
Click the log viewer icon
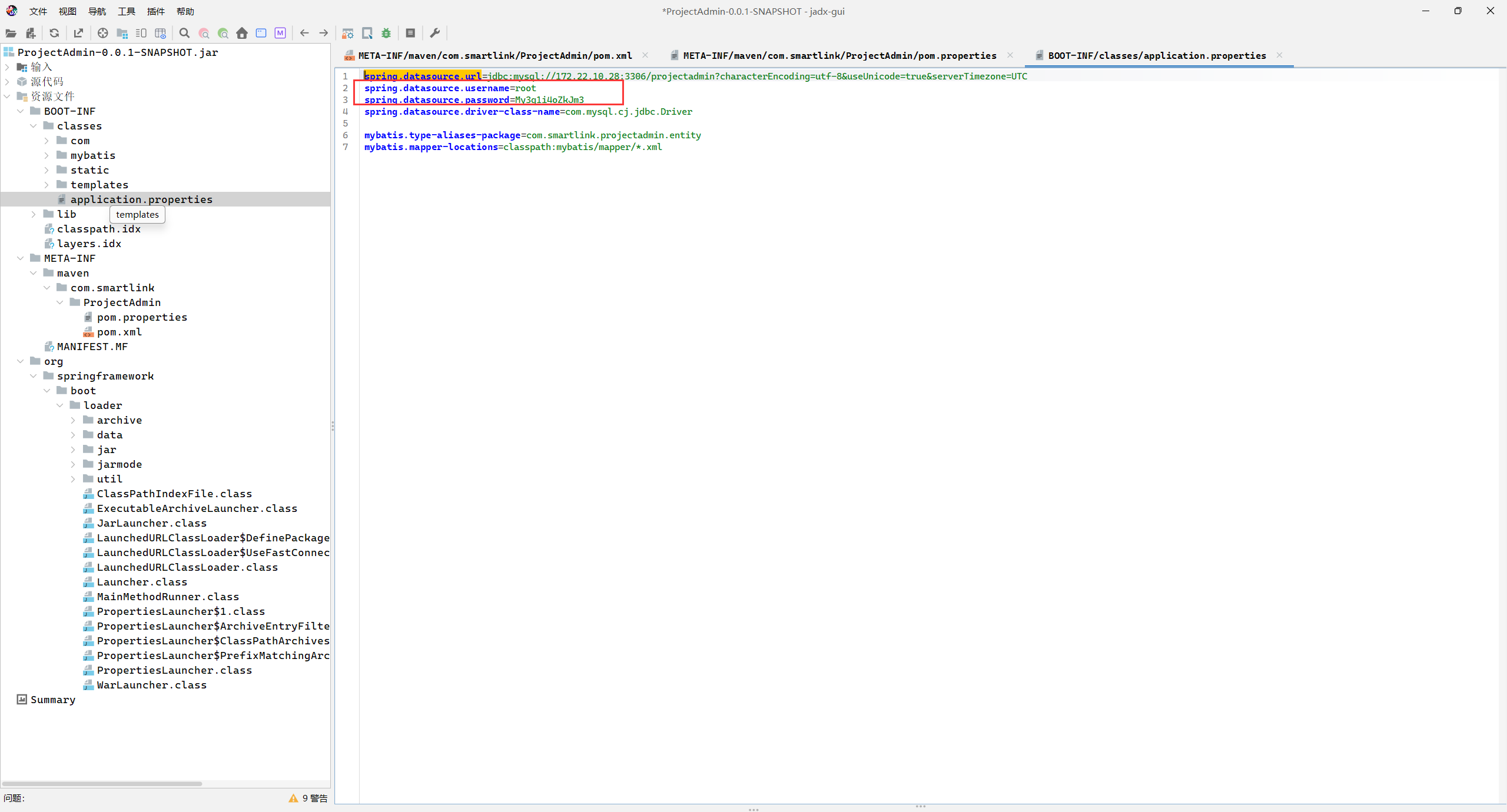coord(410,33)
